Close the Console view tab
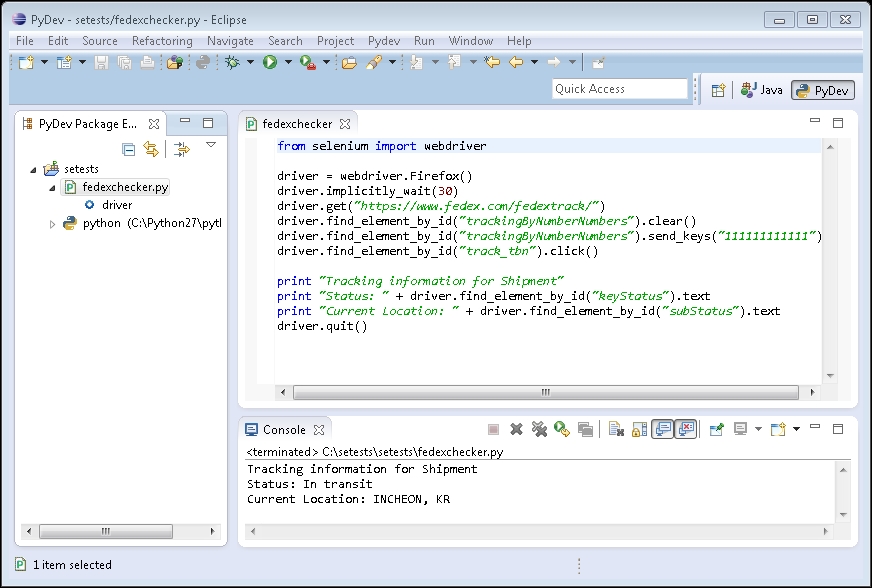Viewport: 872px width, 588px height. pyautogui.click(x=319, y=430)
